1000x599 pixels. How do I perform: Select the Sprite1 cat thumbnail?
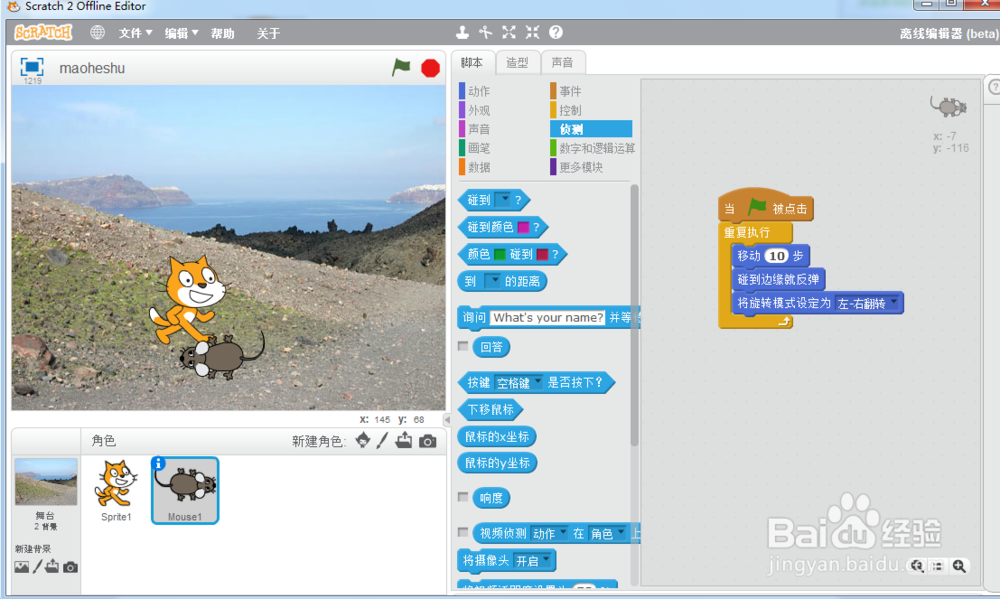click(x=116, y=490)
